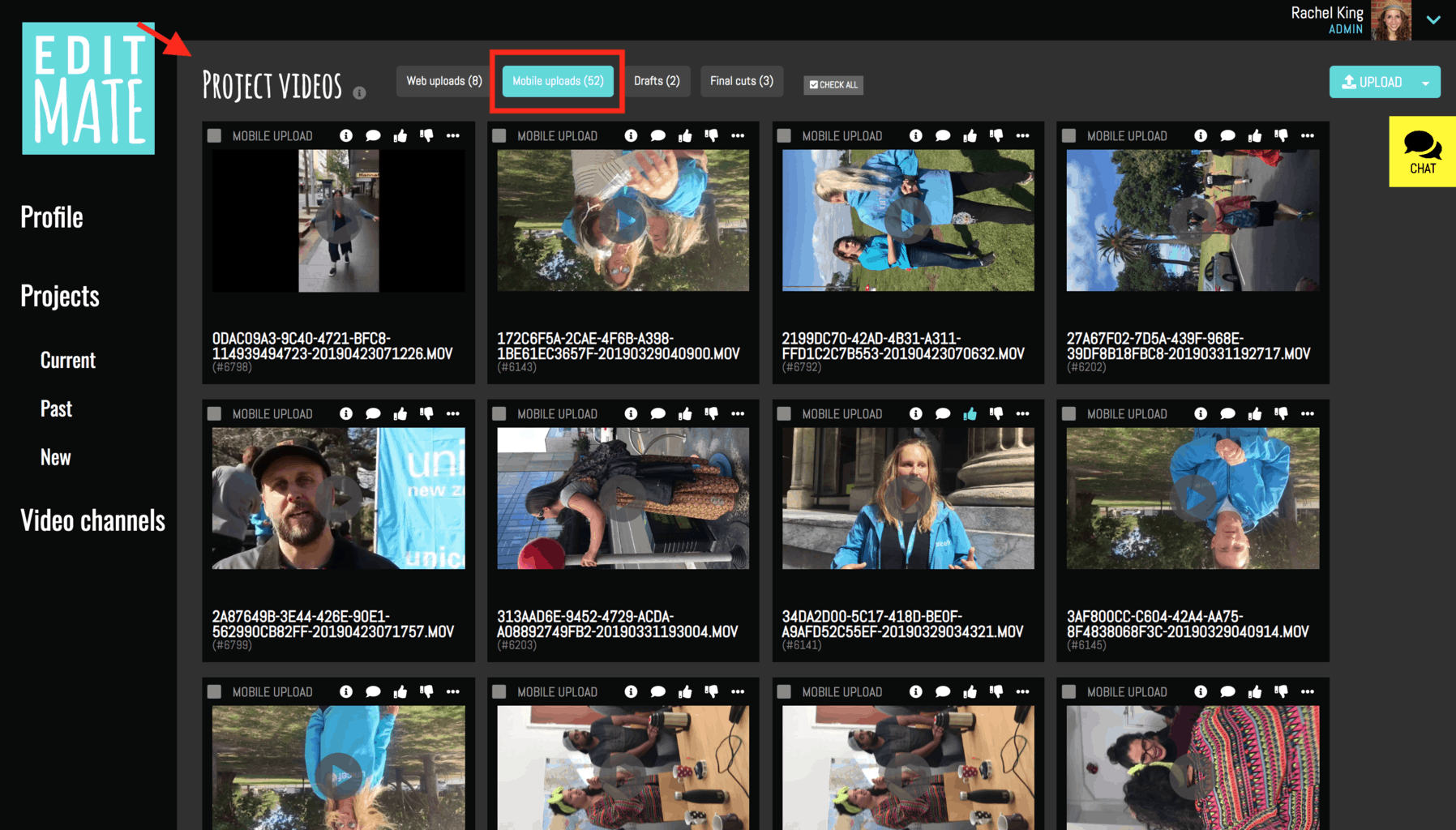This screenshot has height=830, width=1456.
Task: Thumbs down video #6202
Action: pyautogui.click(x=1281, y=135)
